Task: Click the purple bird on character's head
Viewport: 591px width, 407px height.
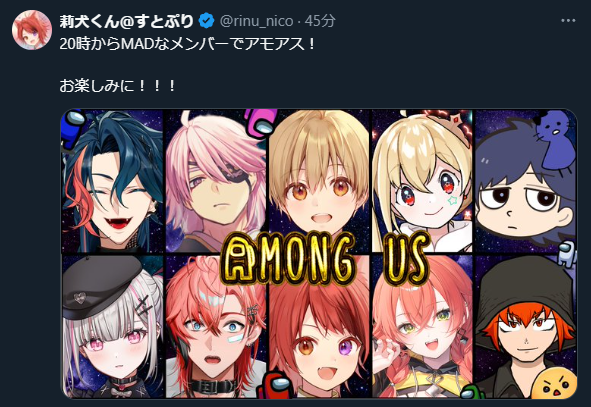Action: click(x=554, y=141)
